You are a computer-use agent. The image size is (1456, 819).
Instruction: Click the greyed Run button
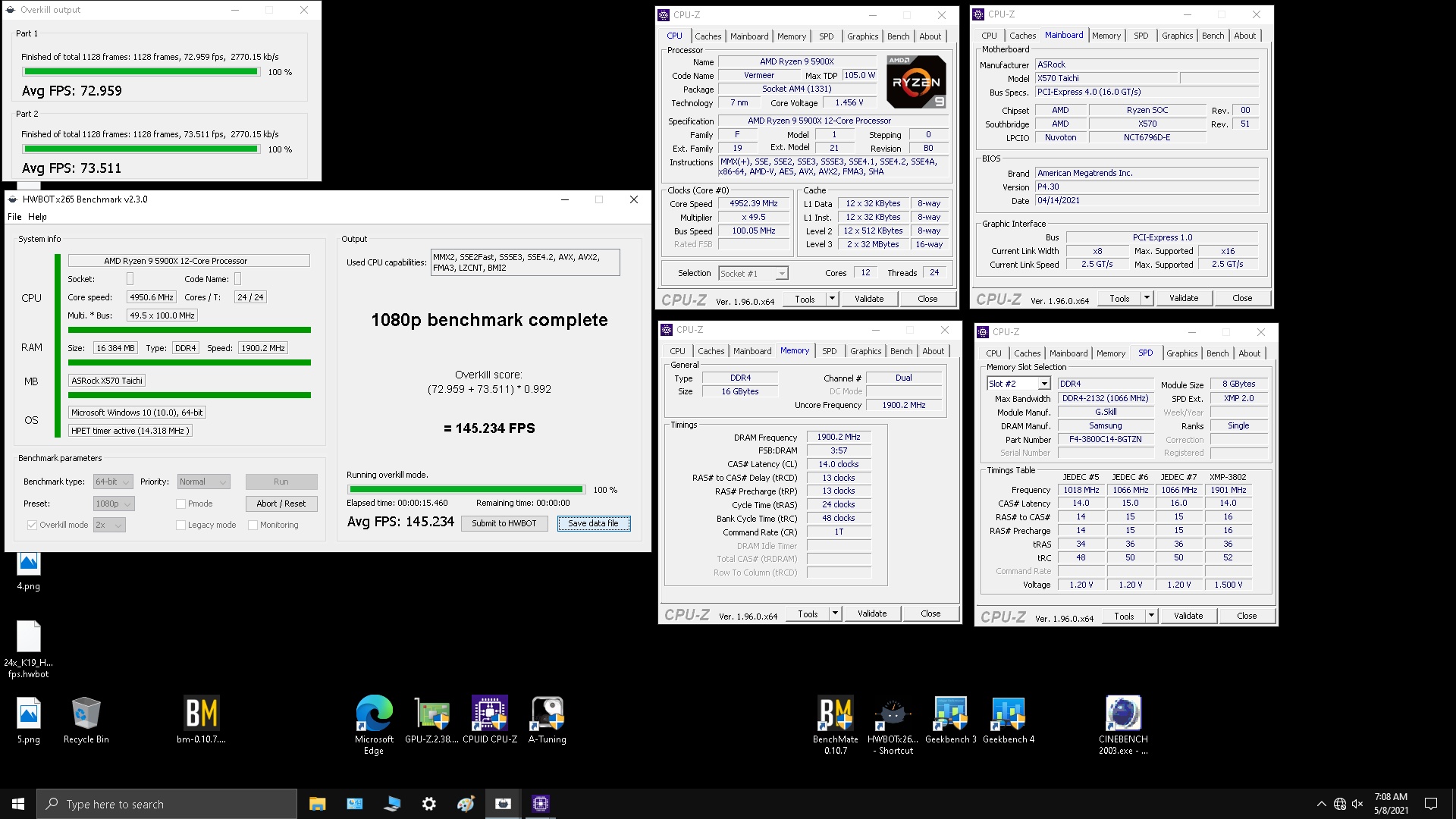click(x=281, y=482)
